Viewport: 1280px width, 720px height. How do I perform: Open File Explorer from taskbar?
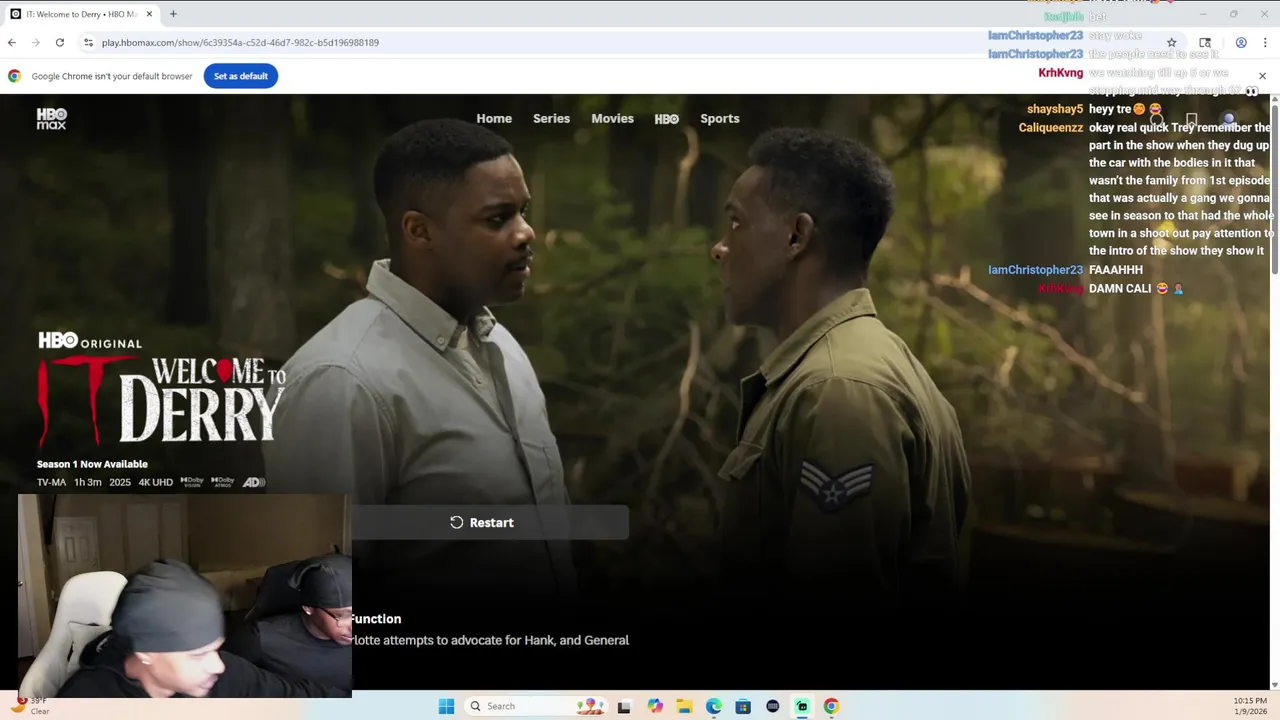point(684,706)
